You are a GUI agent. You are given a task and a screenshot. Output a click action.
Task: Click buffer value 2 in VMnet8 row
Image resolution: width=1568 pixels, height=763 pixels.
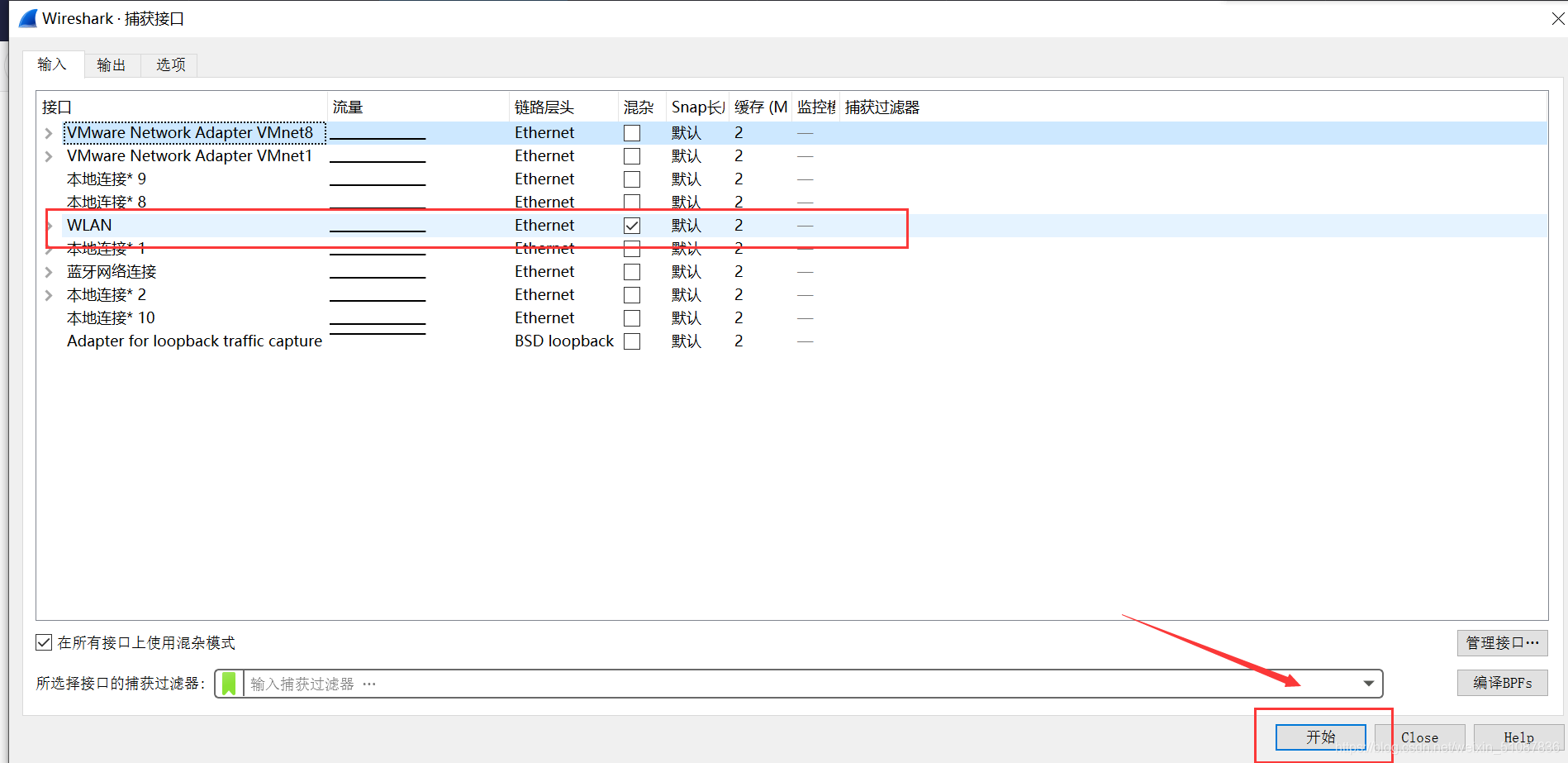point(739,133)
